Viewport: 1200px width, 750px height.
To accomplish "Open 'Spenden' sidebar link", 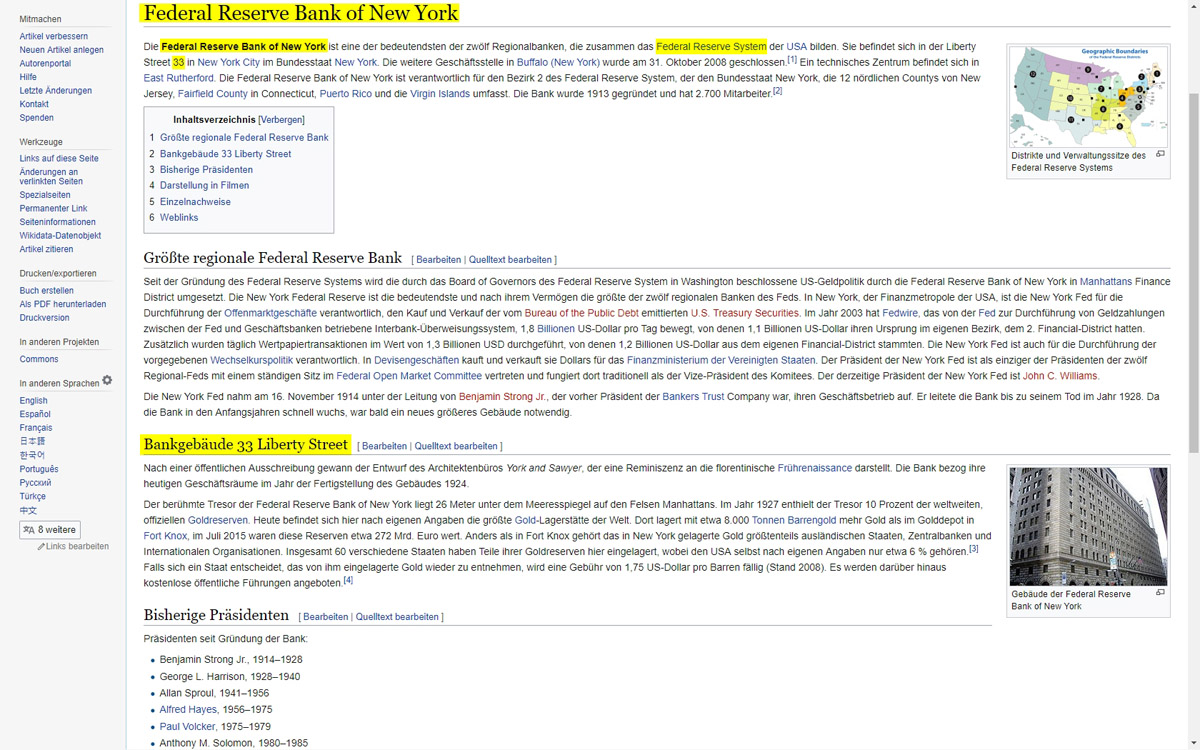I will tap(36, 118).
